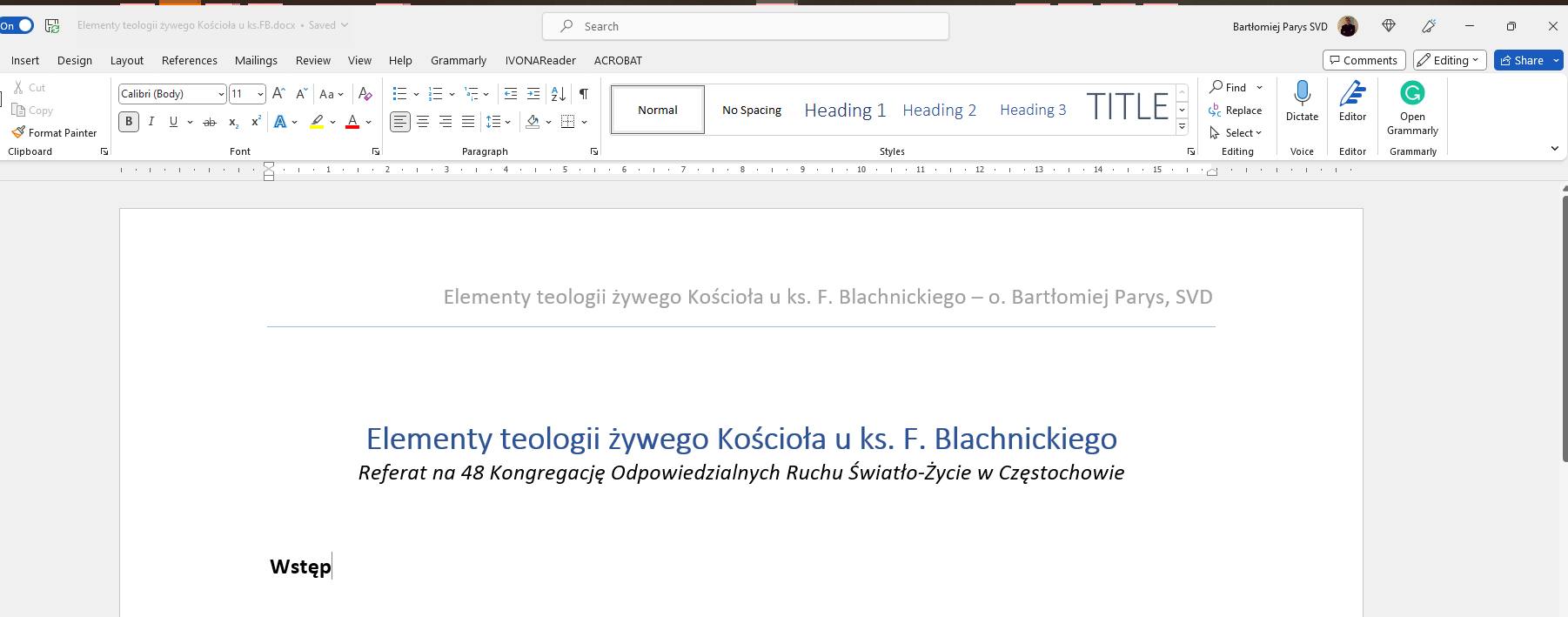Toggle Subscript formatting
The height and width of the screenshot is (617, 1568).
(233, 122)
